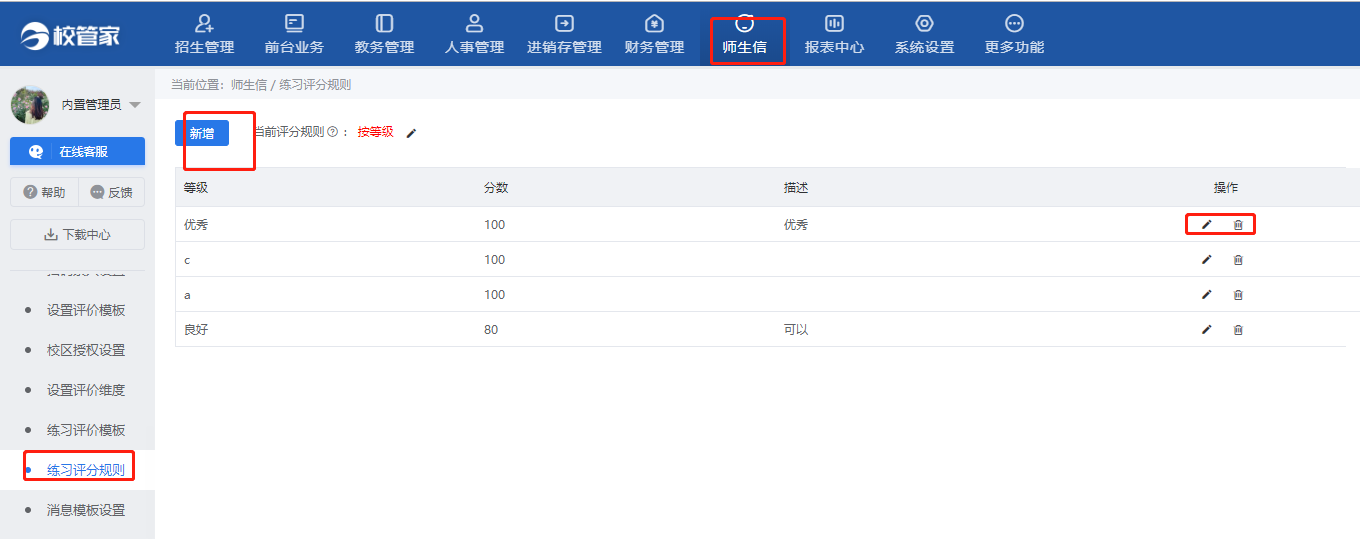
Task: Click the 新增 button
Action: pos(202,133)
